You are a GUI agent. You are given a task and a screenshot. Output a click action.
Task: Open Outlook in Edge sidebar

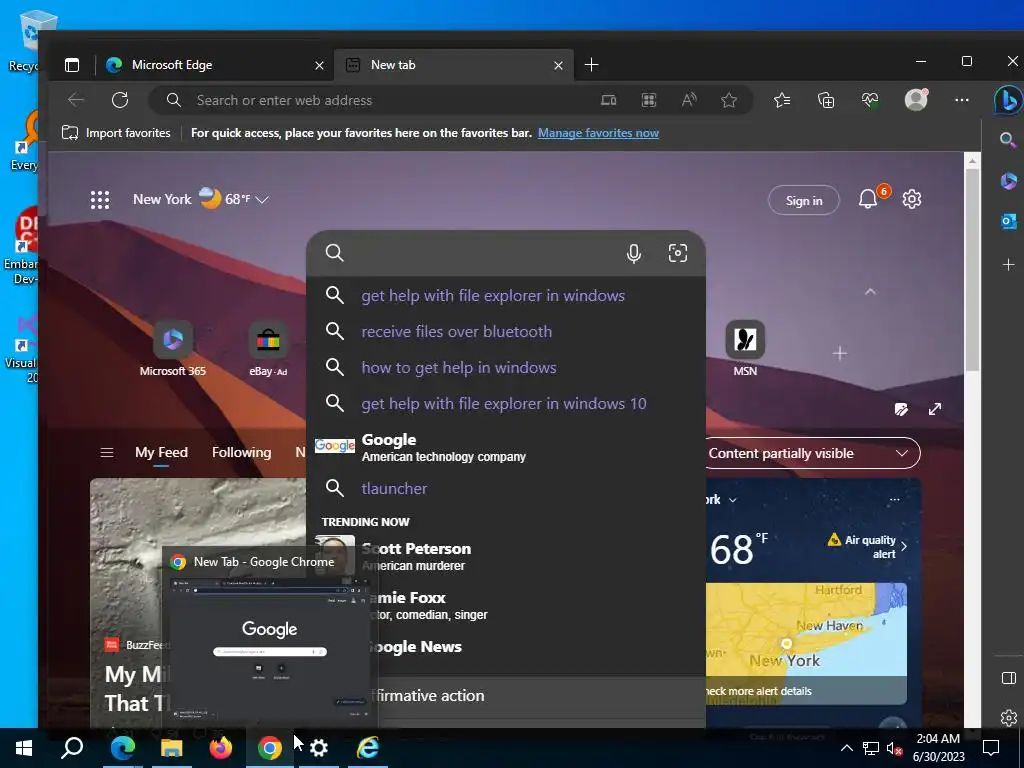(1008, 221)
